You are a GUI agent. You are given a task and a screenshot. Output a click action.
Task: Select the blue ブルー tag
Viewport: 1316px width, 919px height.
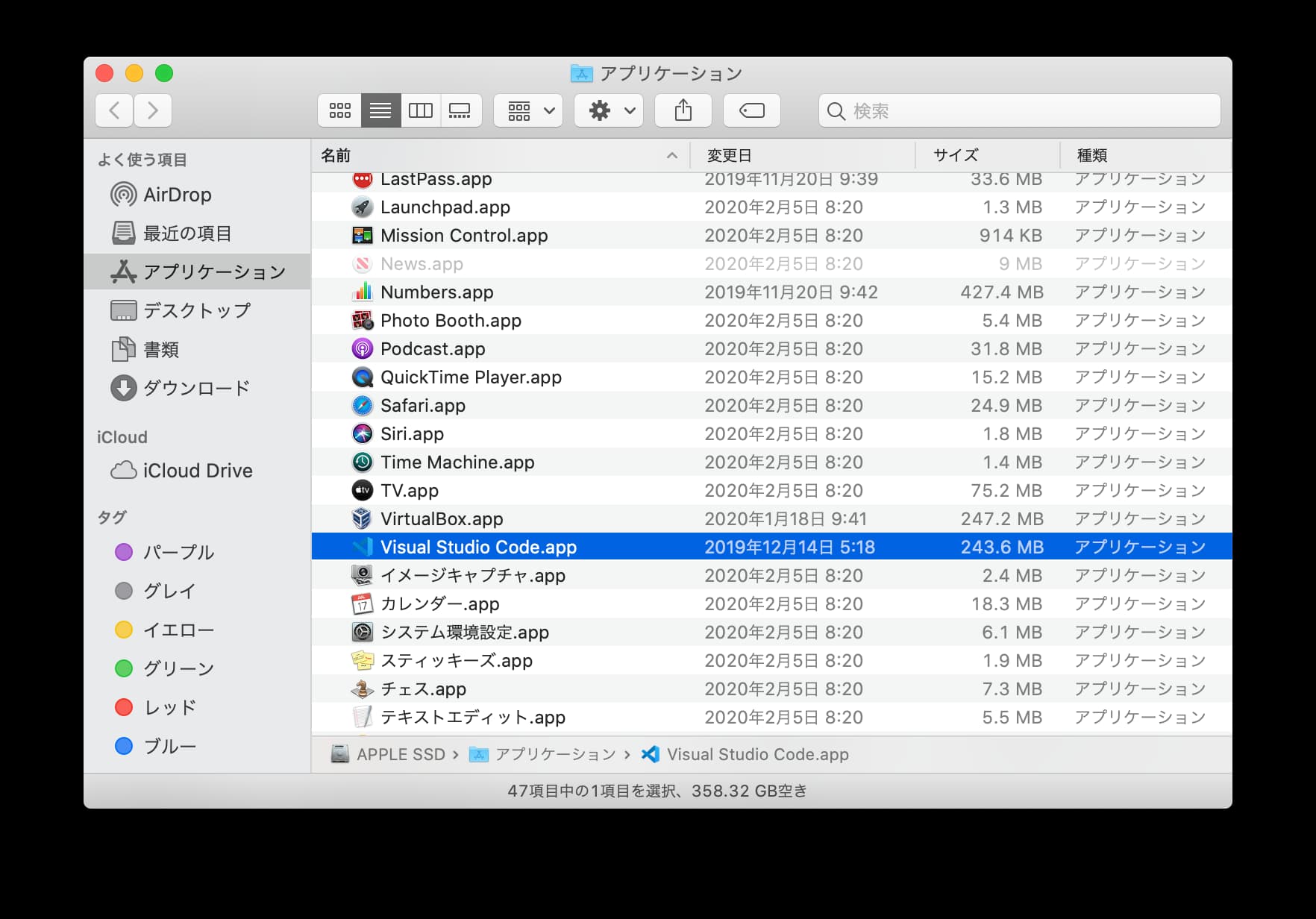click(197, 746)
